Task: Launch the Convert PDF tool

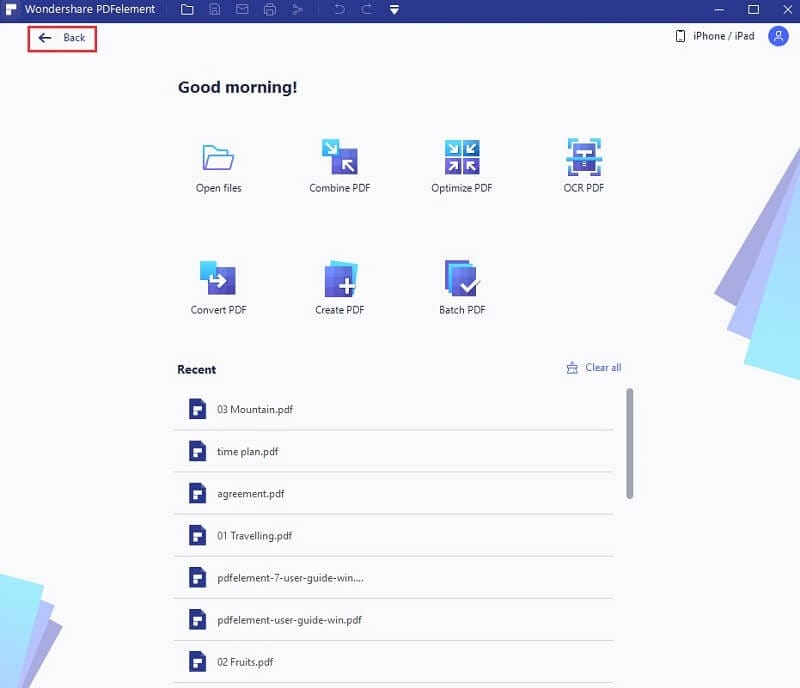Action: tap(218, 289)
